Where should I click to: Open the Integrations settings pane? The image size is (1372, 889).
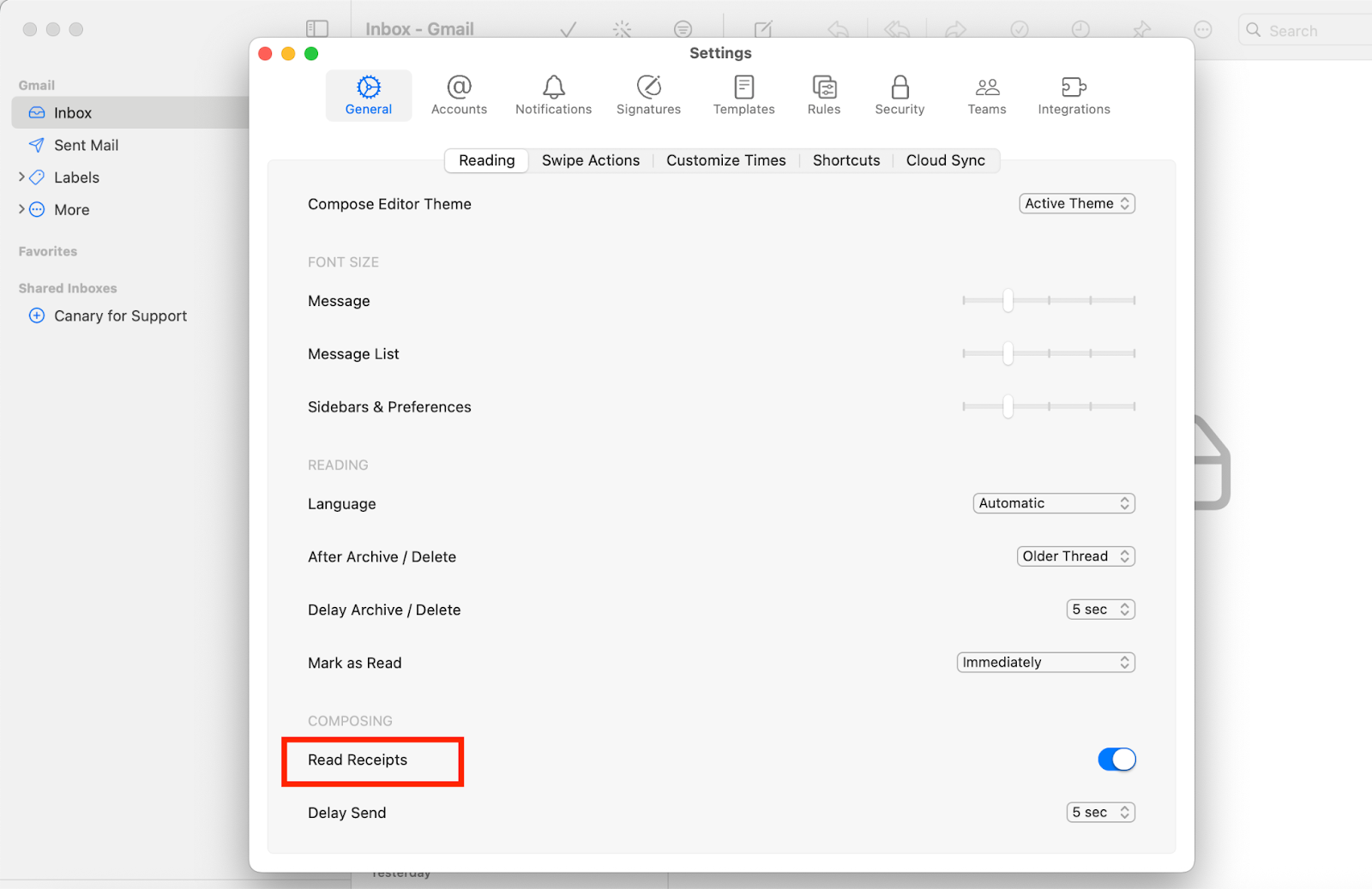point(1074,95)
